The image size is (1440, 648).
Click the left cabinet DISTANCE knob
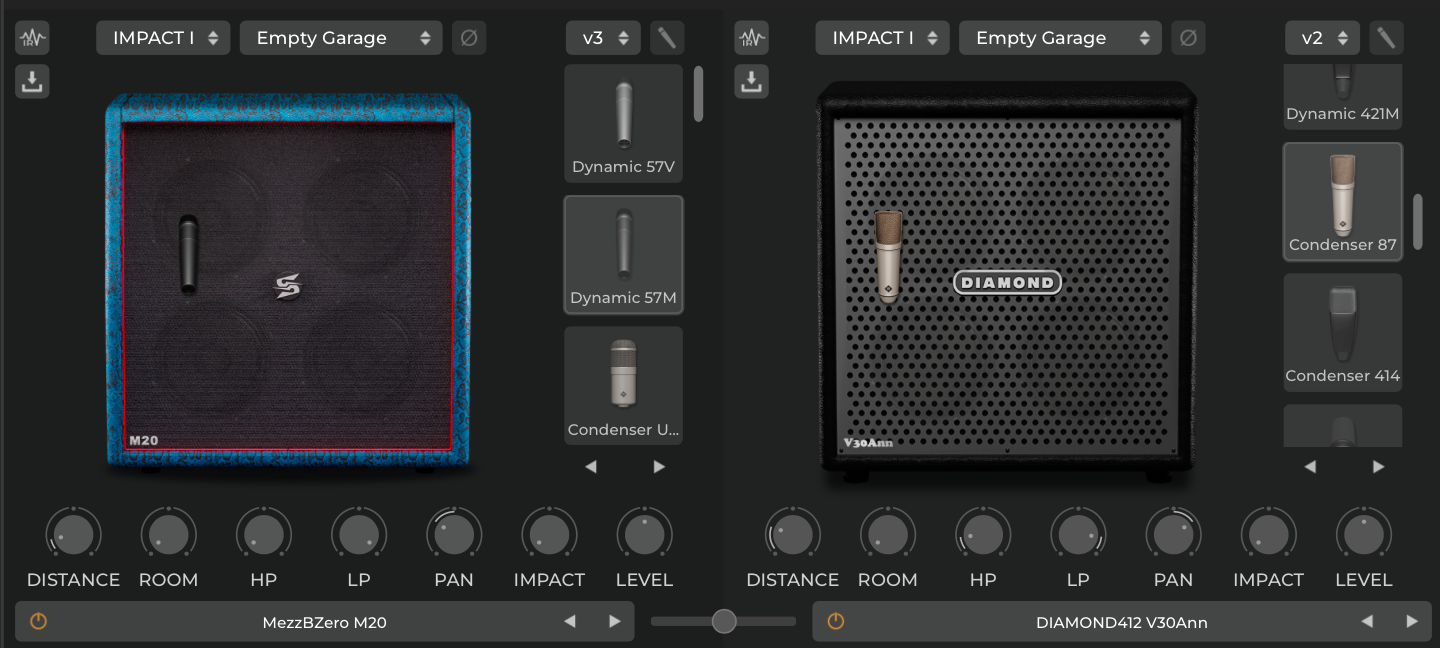point(73,534)
